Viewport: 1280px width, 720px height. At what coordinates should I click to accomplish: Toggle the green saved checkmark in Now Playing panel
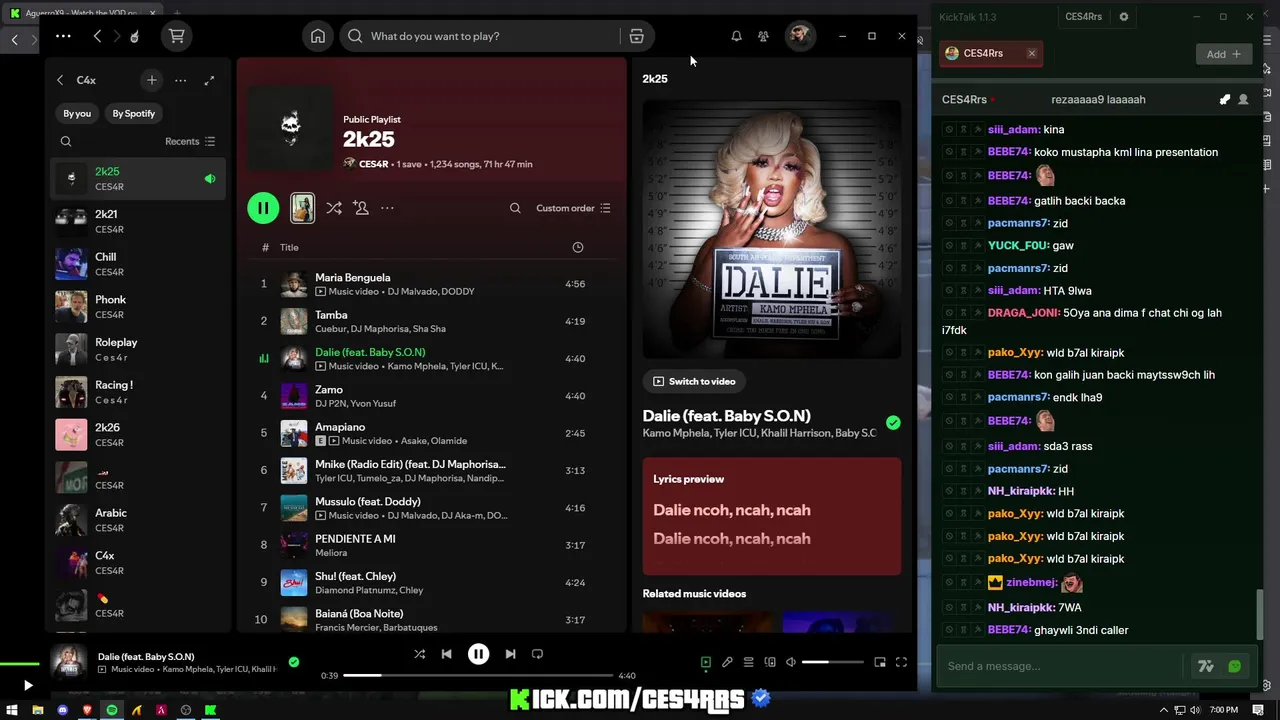point(893,423)
